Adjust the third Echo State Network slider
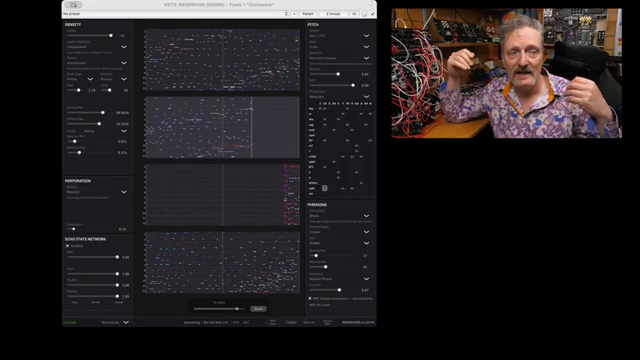The image size is (640, 360). [x=93, y=285]
